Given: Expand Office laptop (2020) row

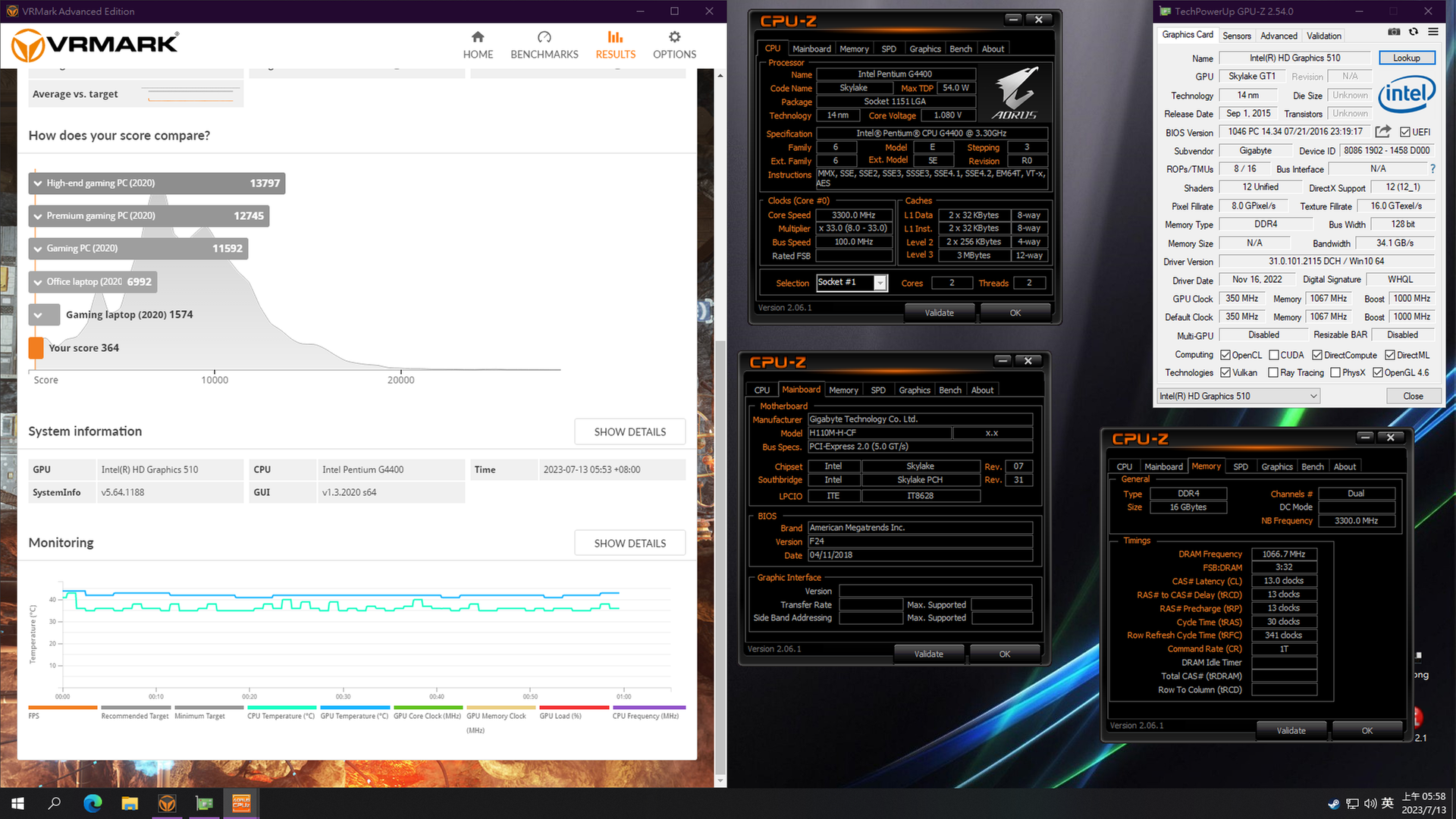Looking at the screenshot, I should (93, 281).
